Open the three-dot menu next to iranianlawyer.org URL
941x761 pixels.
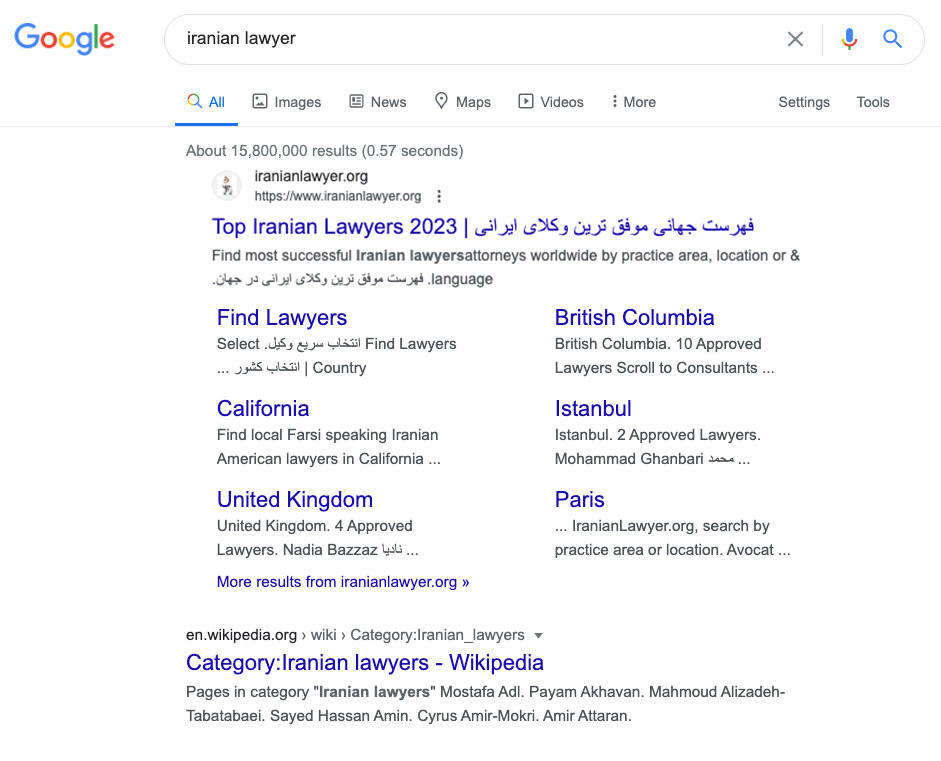(x=439, y=196)
